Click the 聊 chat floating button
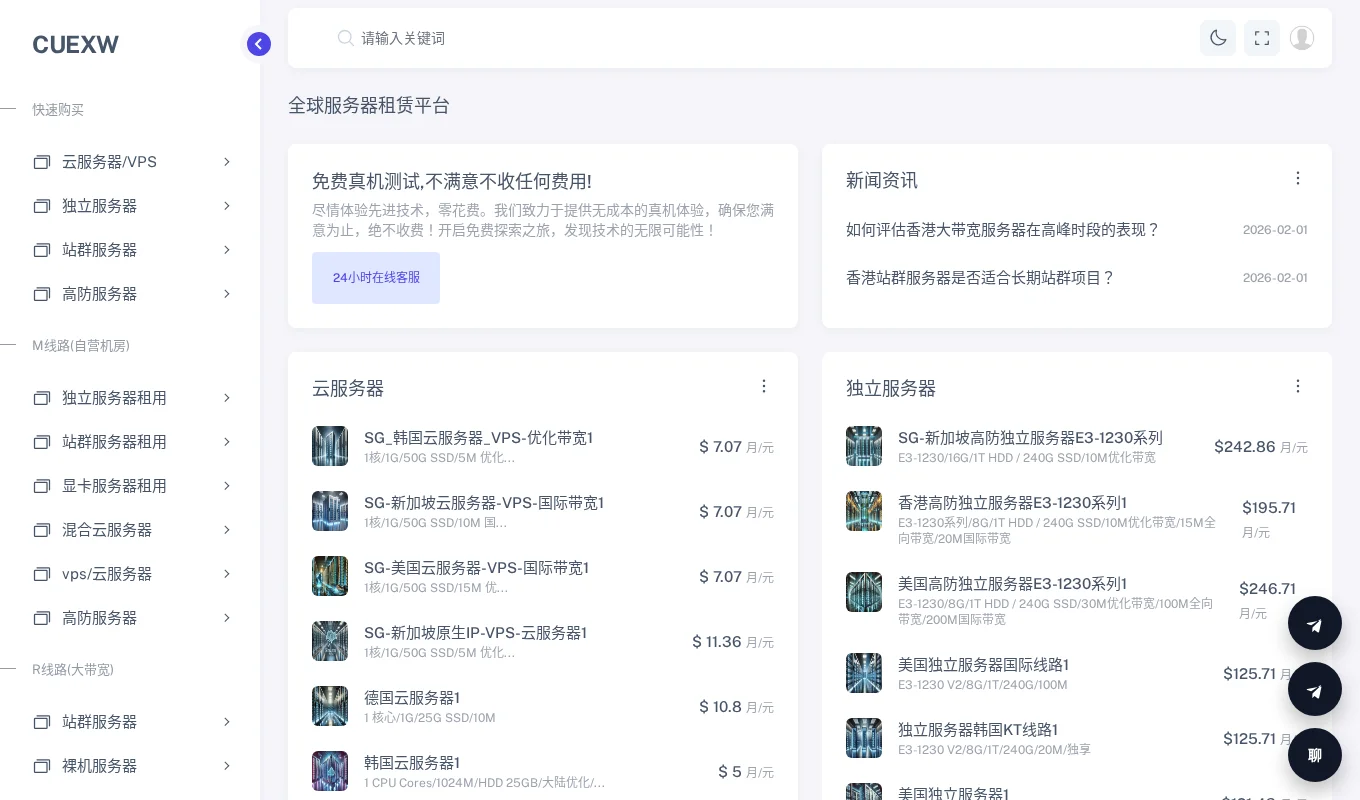Screen dimensions: 1360x800 click(1315, 755)
